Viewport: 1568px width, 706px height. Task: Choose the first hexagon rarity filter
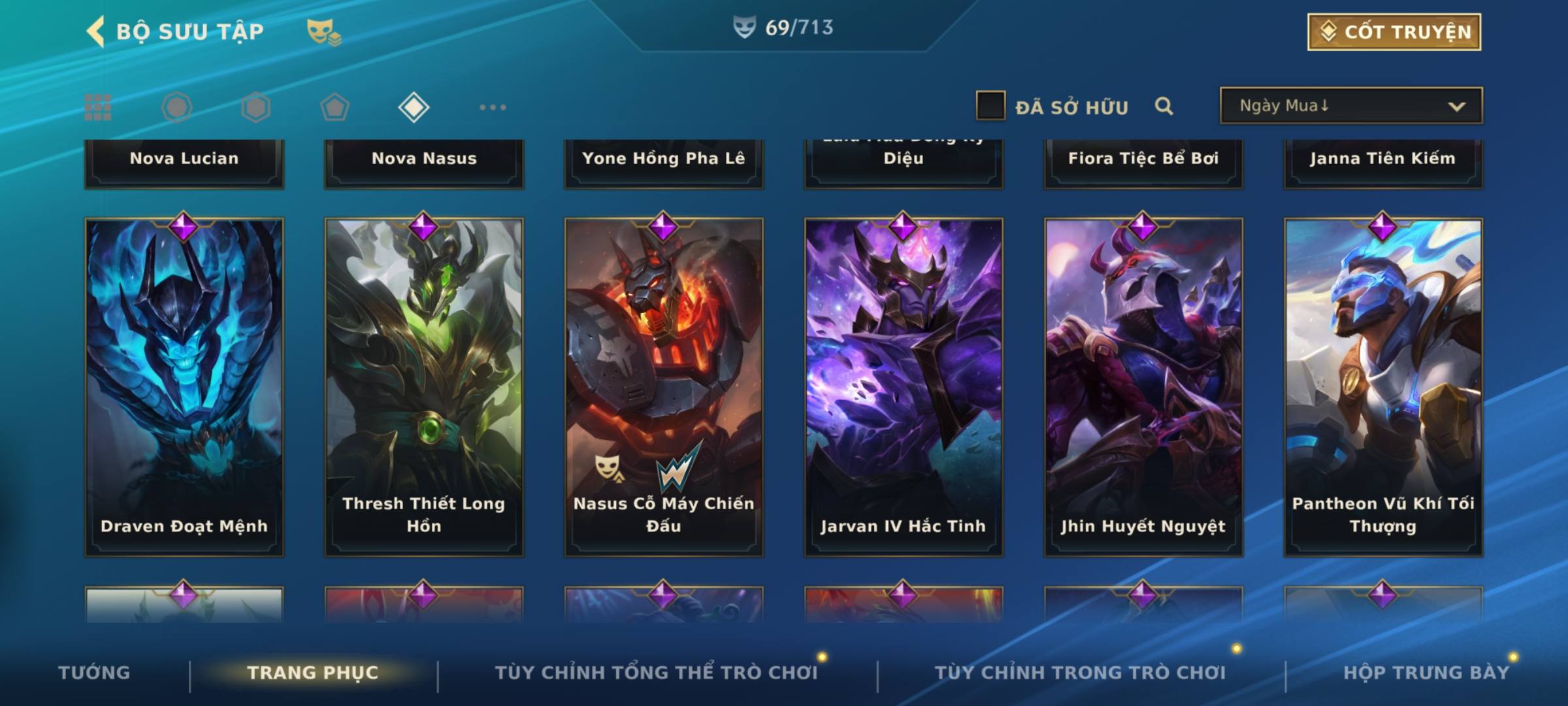coord(177,107)
